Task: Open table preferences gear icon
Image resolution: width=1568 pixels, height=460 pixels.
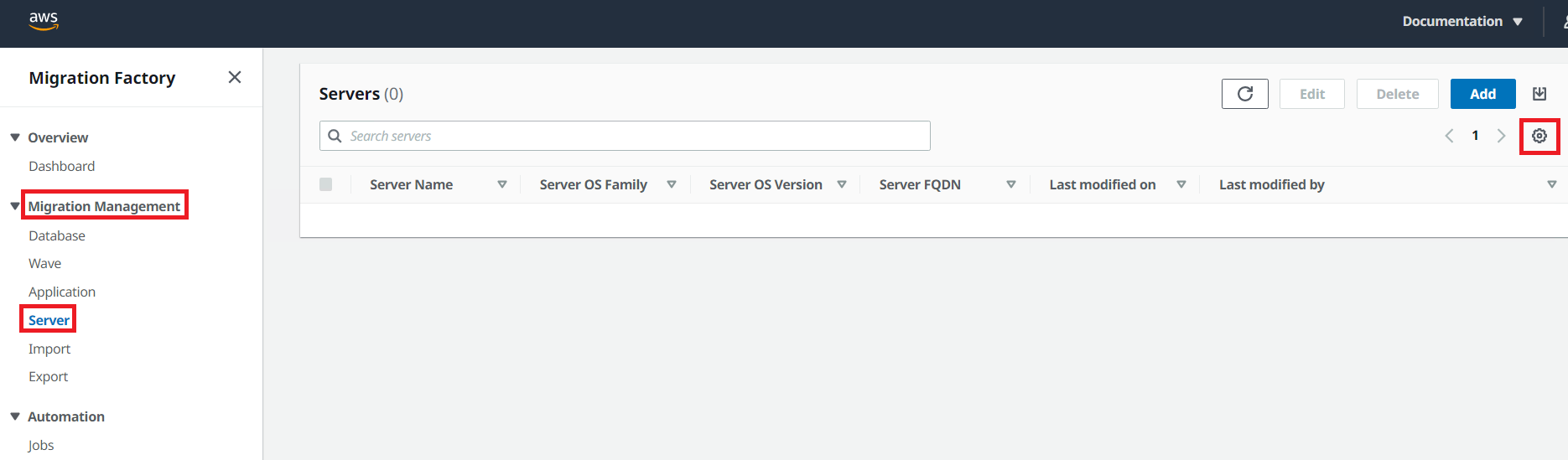Action: coord(1539,136)
